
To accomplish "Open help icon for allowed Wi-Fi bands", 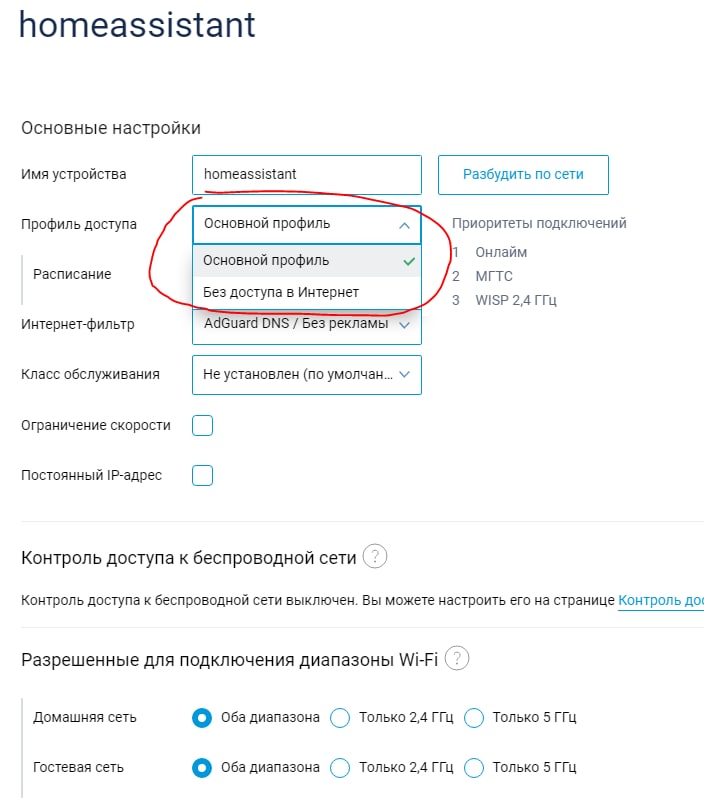I will coord(457,659).
